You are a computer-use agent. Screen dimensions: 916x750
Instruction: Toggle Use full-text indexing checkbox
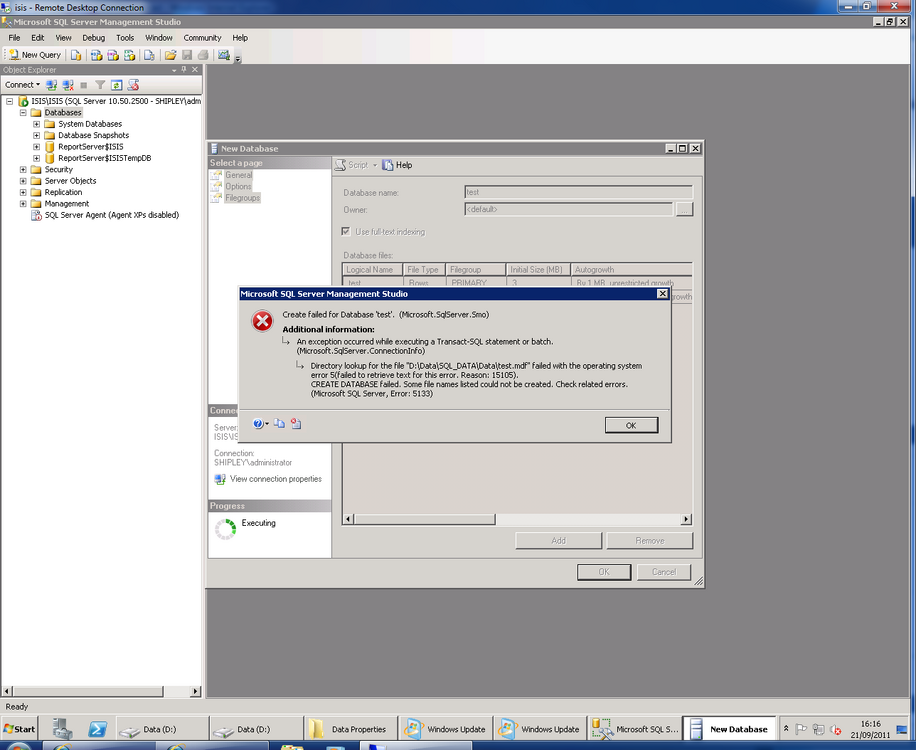346,232
